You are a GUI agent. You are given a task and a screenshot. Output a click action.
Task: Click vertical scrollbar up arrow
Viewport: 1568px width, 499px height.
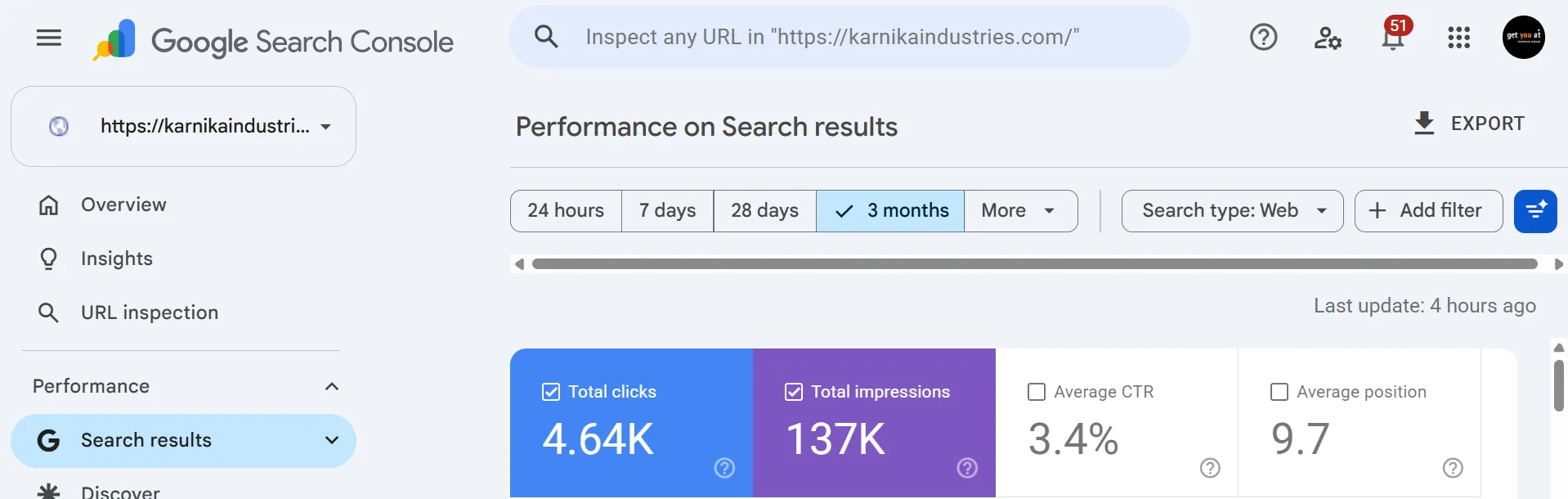click(x=1558, y=348)
